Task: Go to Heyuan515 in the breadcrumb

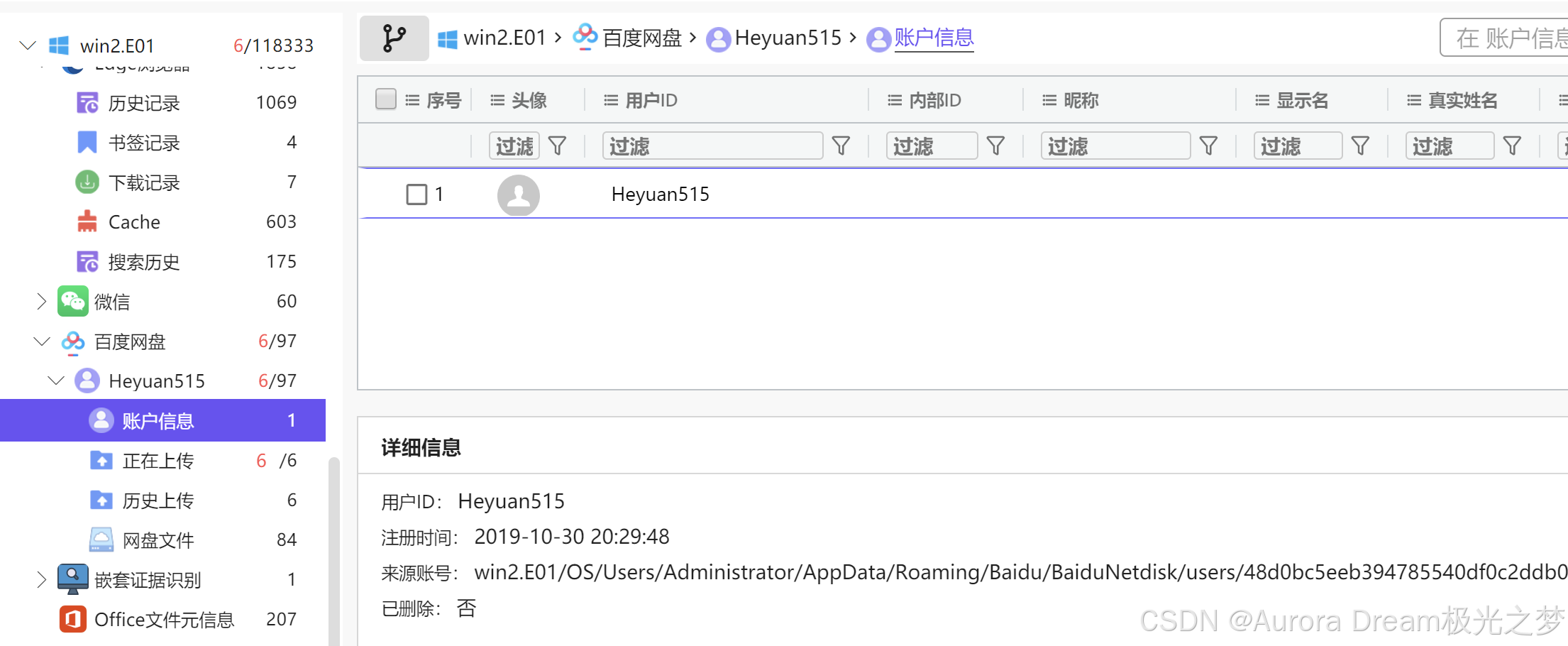Action: pos(788,38)
